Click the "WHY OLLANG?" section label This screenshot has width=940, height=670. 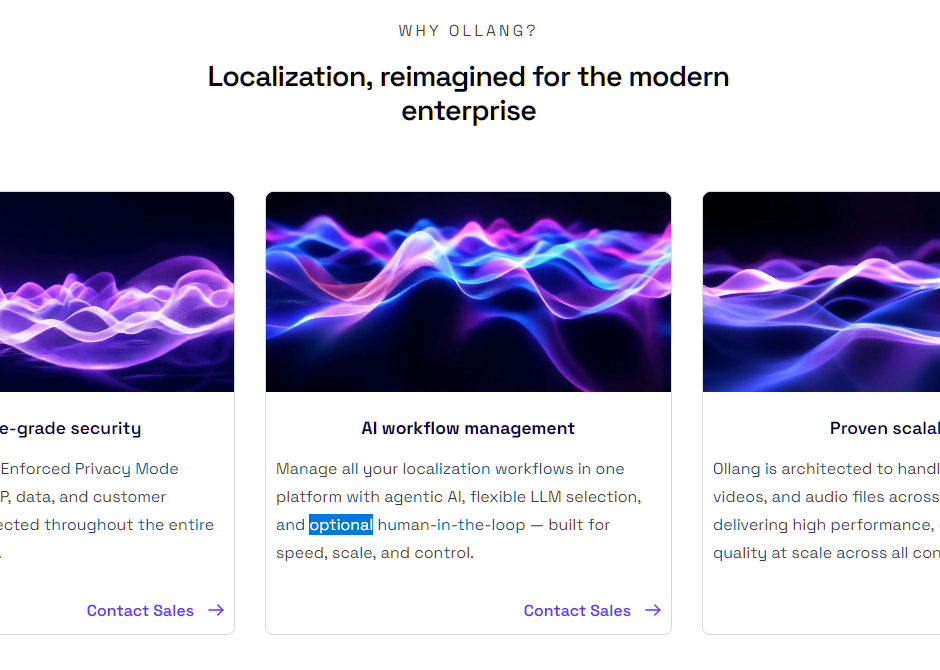[x=468, y=31]
